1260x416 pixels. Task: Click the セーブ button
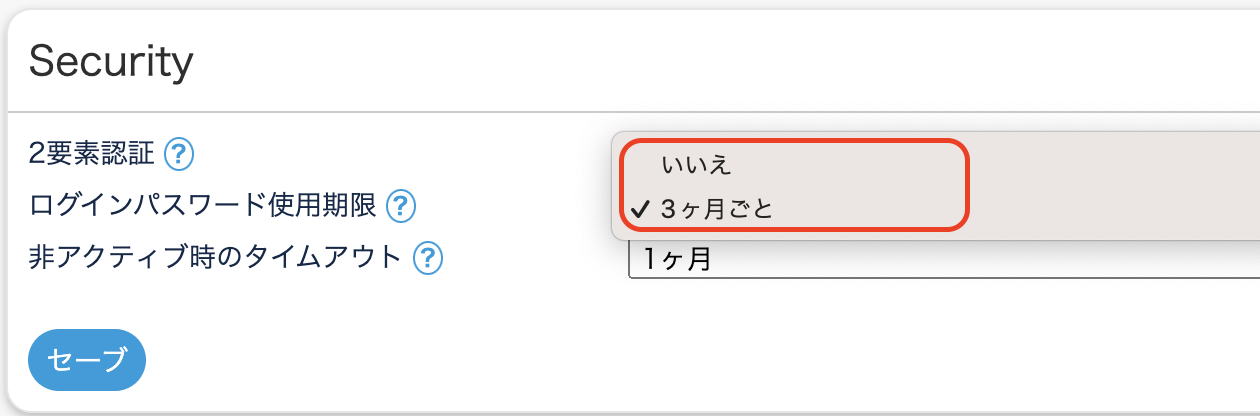[x=88, y=360]
